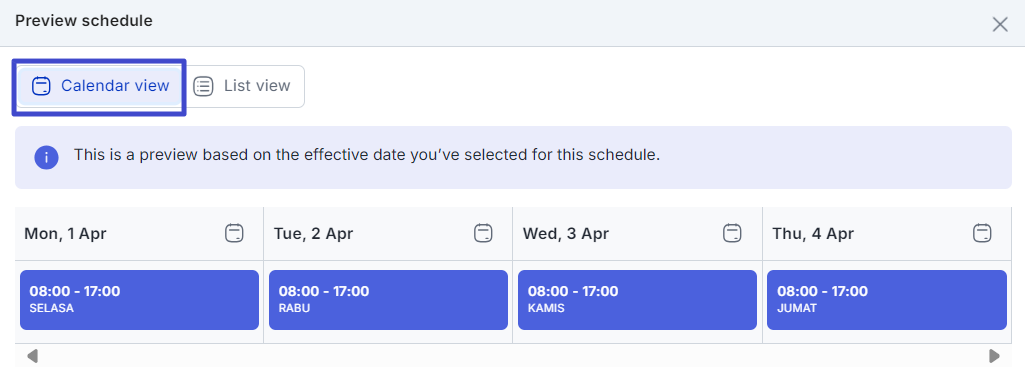Click the calendar icon inside Calendar view tab
Viewport: 1025px width, 379px height.
pyautogui.click(x=41, y=86)
